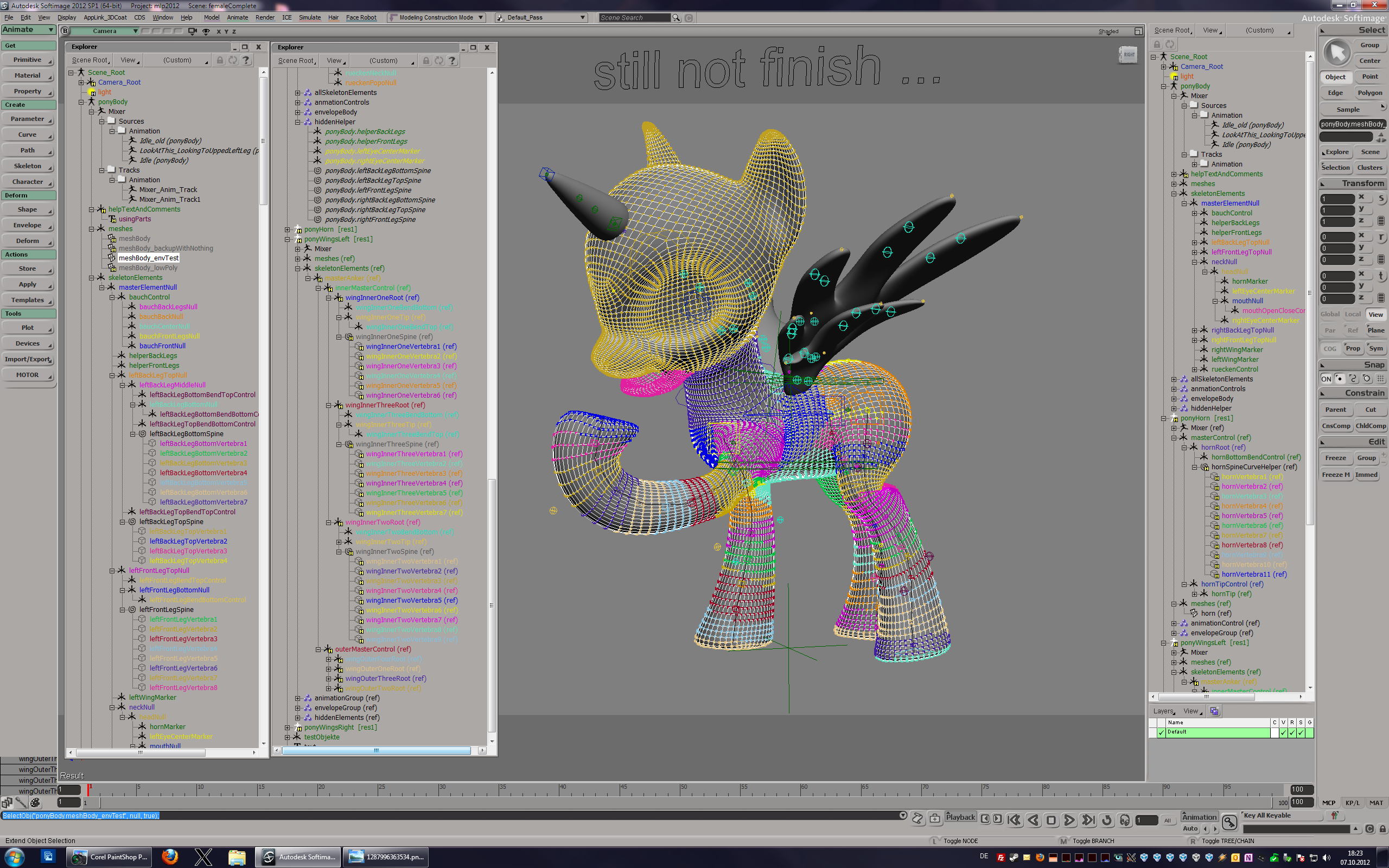This screenshot has height=868, width=1389.
Task: Expand the ponyWingsRight model node
Action: (x=287, y=727)
